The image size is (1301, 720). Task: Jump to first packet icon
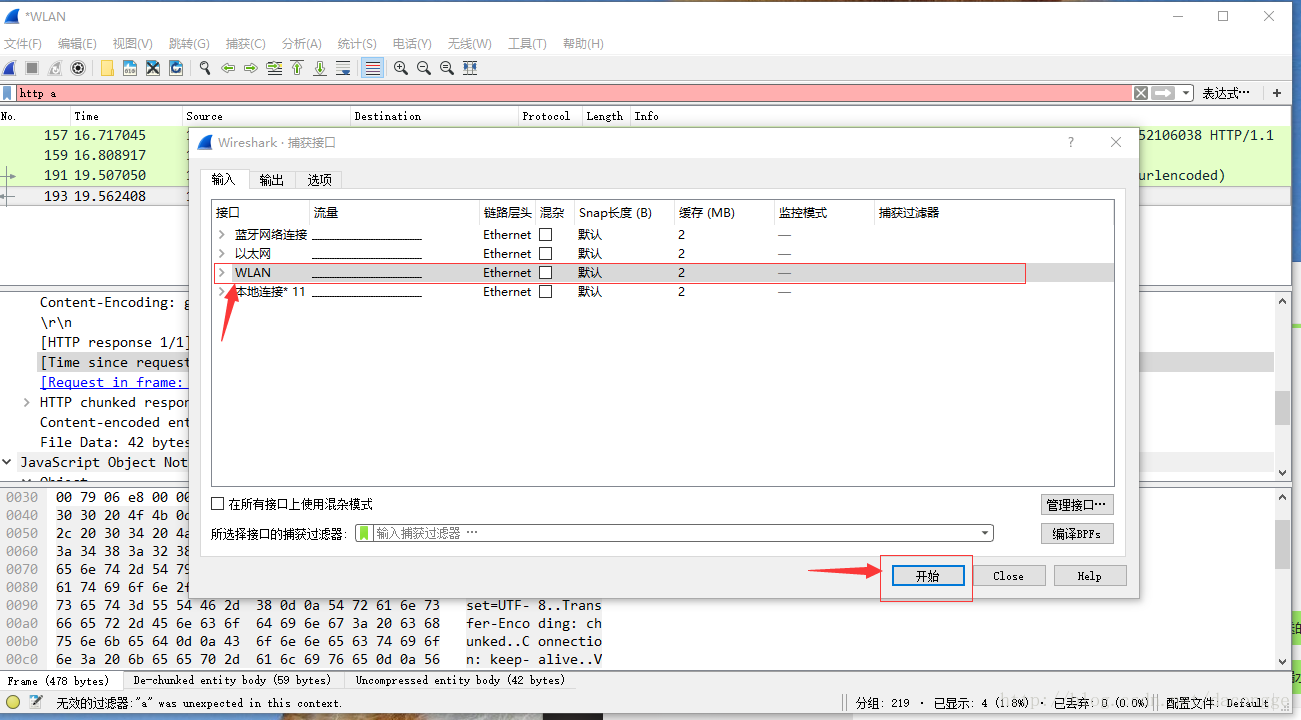tap(297, 68)
